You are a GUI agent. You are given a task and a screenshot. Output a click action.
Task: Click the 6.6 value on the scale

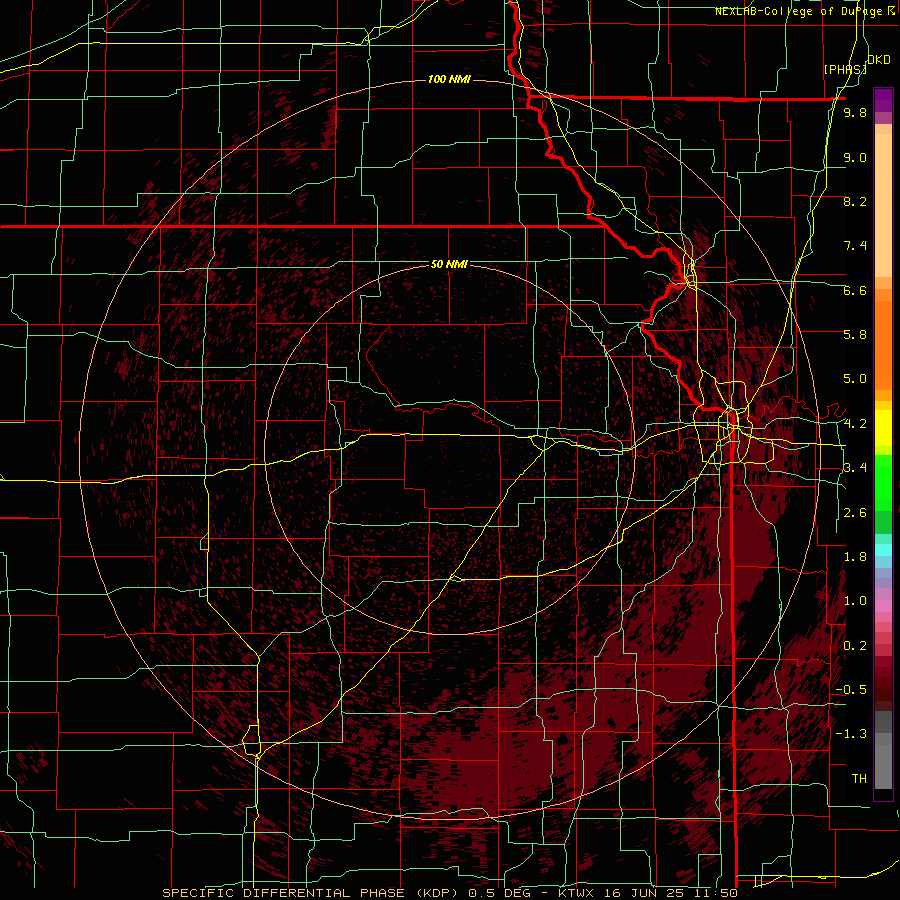pos(855,290)
